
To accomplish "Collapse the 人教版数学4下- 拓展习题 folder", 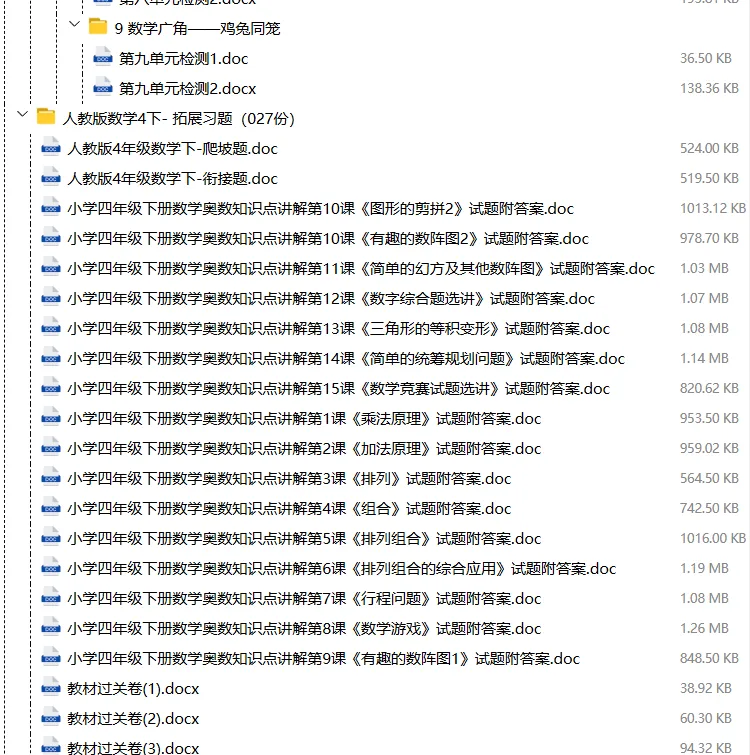I will 22,114.
